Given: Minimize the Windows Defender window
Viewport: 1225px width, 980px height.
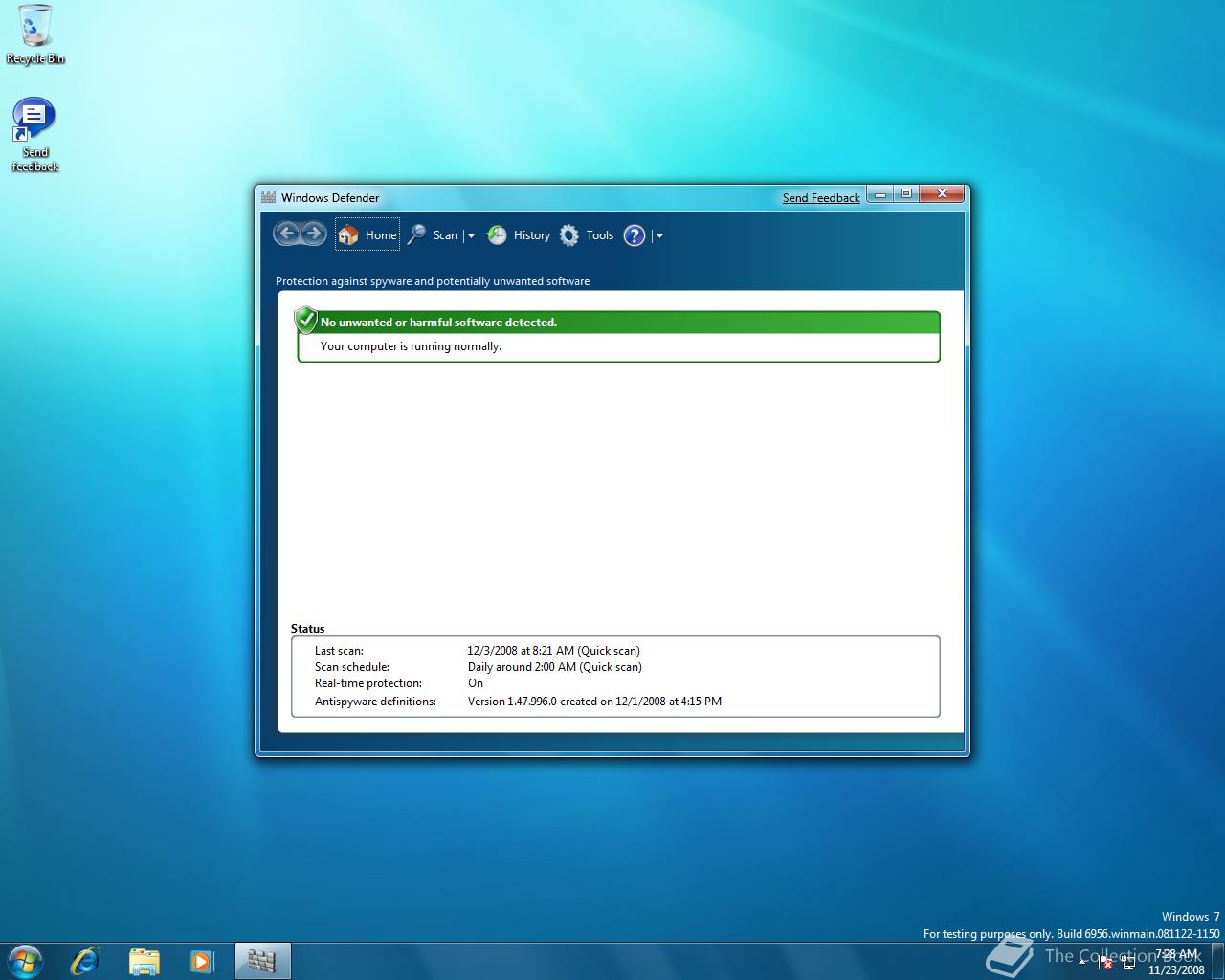Looking at the screenshot, I should pyautogui.click(x=880, y=194).
